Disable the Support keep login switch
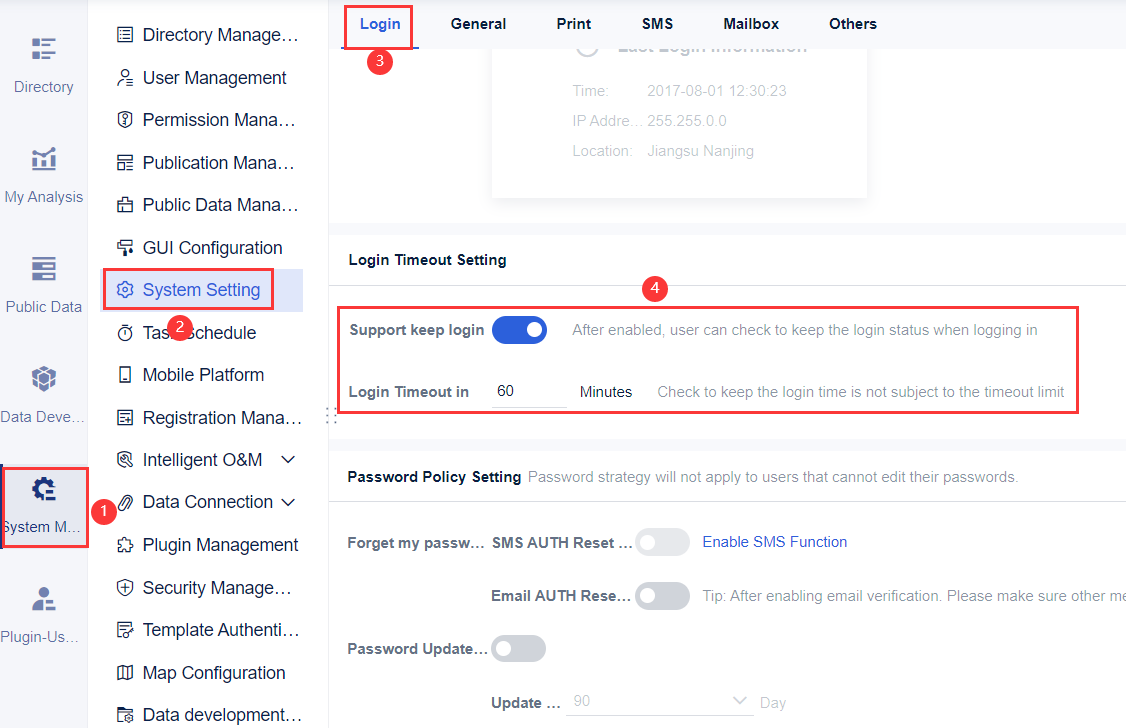 519,329
